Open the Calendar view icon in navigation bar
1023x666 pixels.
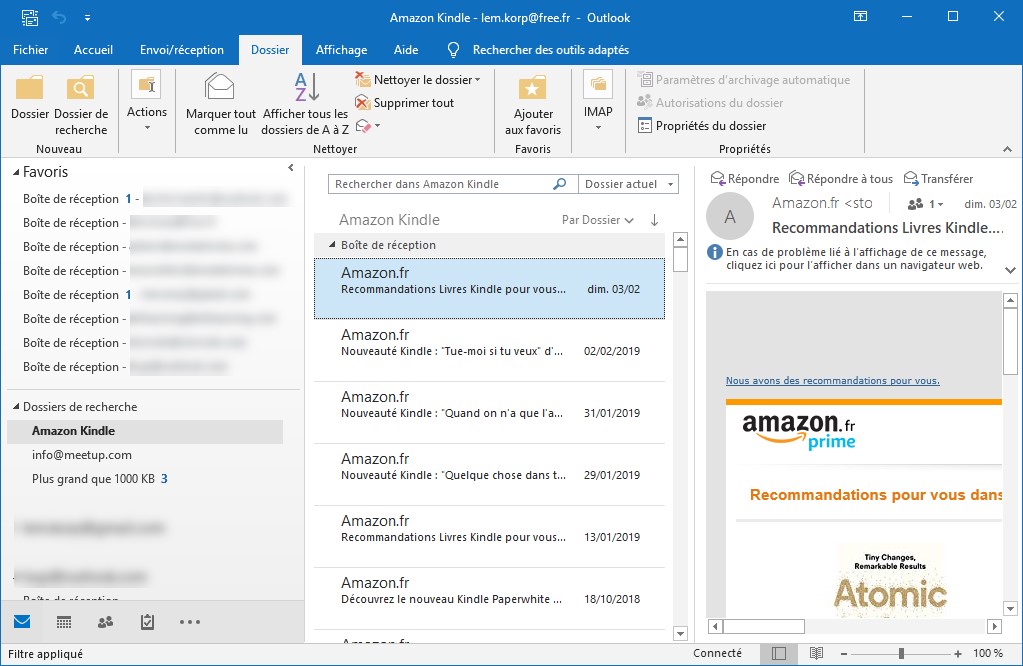(x=64, y=622)
